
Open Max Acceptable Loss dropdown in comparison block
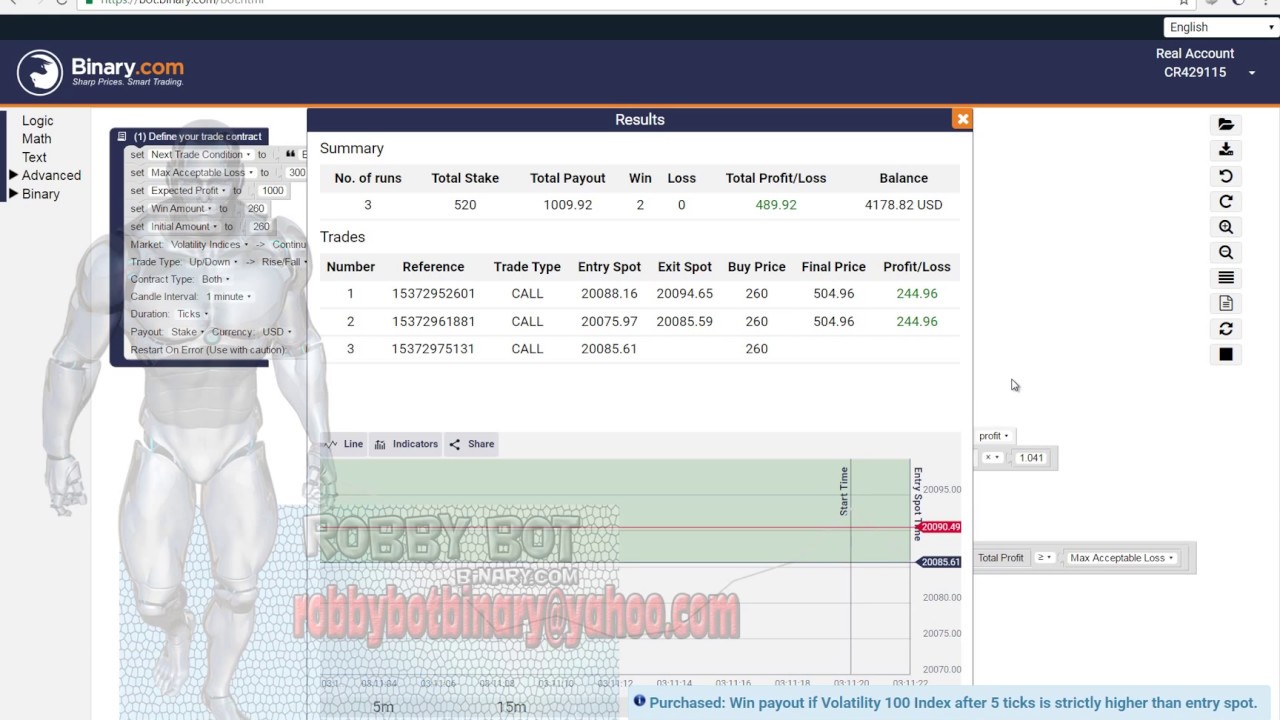pos(1122,558)
